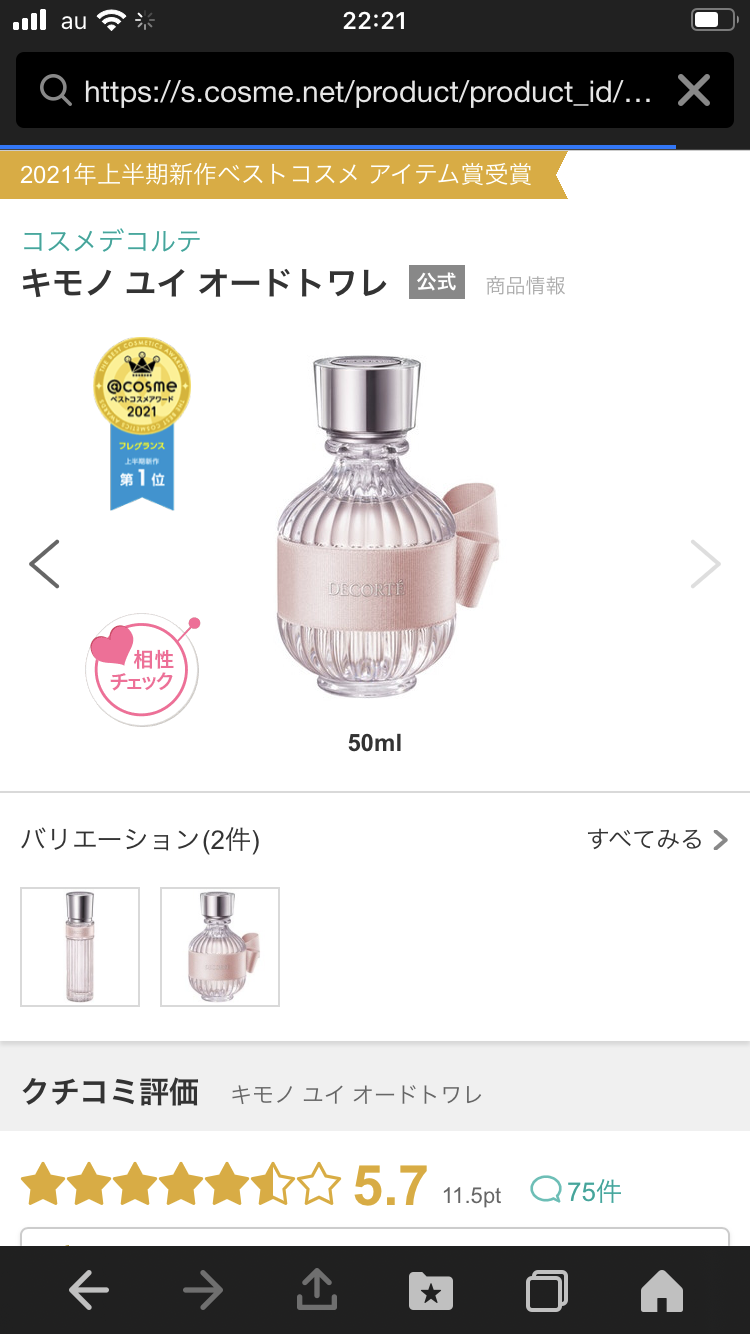Open the 相性チェック compatibility badge
750x1334 pixels.
tap(142, 669)
